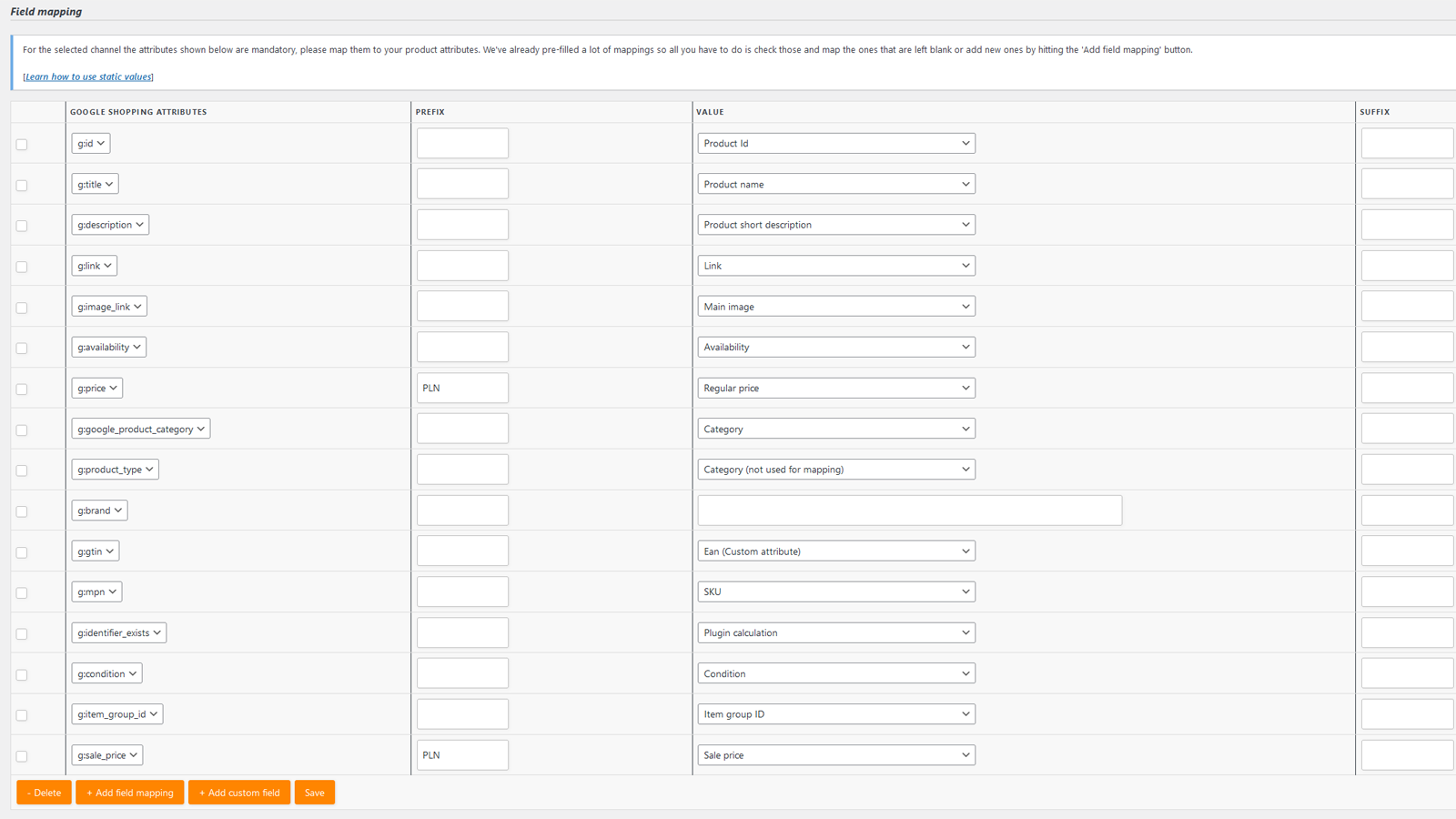Image resolution: width=1456 pixels, height=819 pixels.
Task: Click the suffix field in g:price row
Action: point(1407,388)
